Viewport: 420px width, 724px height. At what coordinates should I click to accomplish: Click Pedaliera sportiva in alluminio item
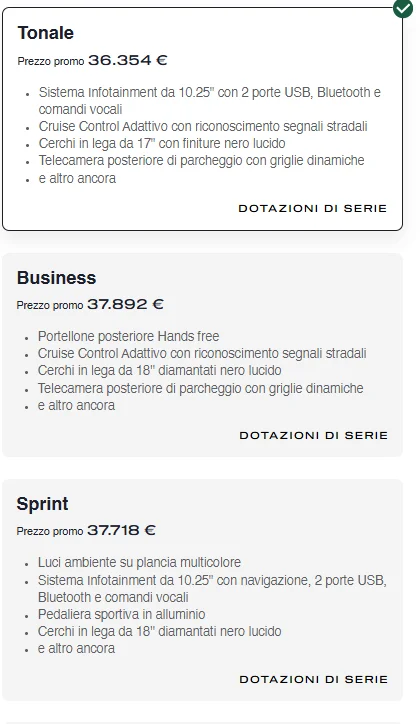121,614
